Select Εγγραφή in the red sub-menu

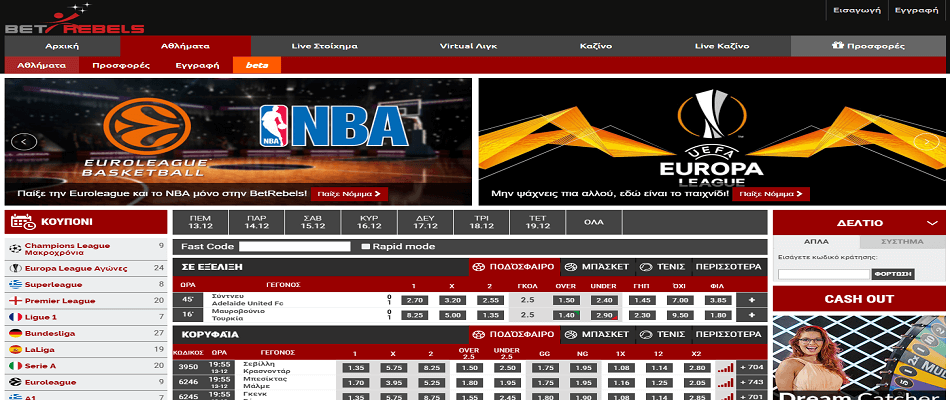click(198, 65)
